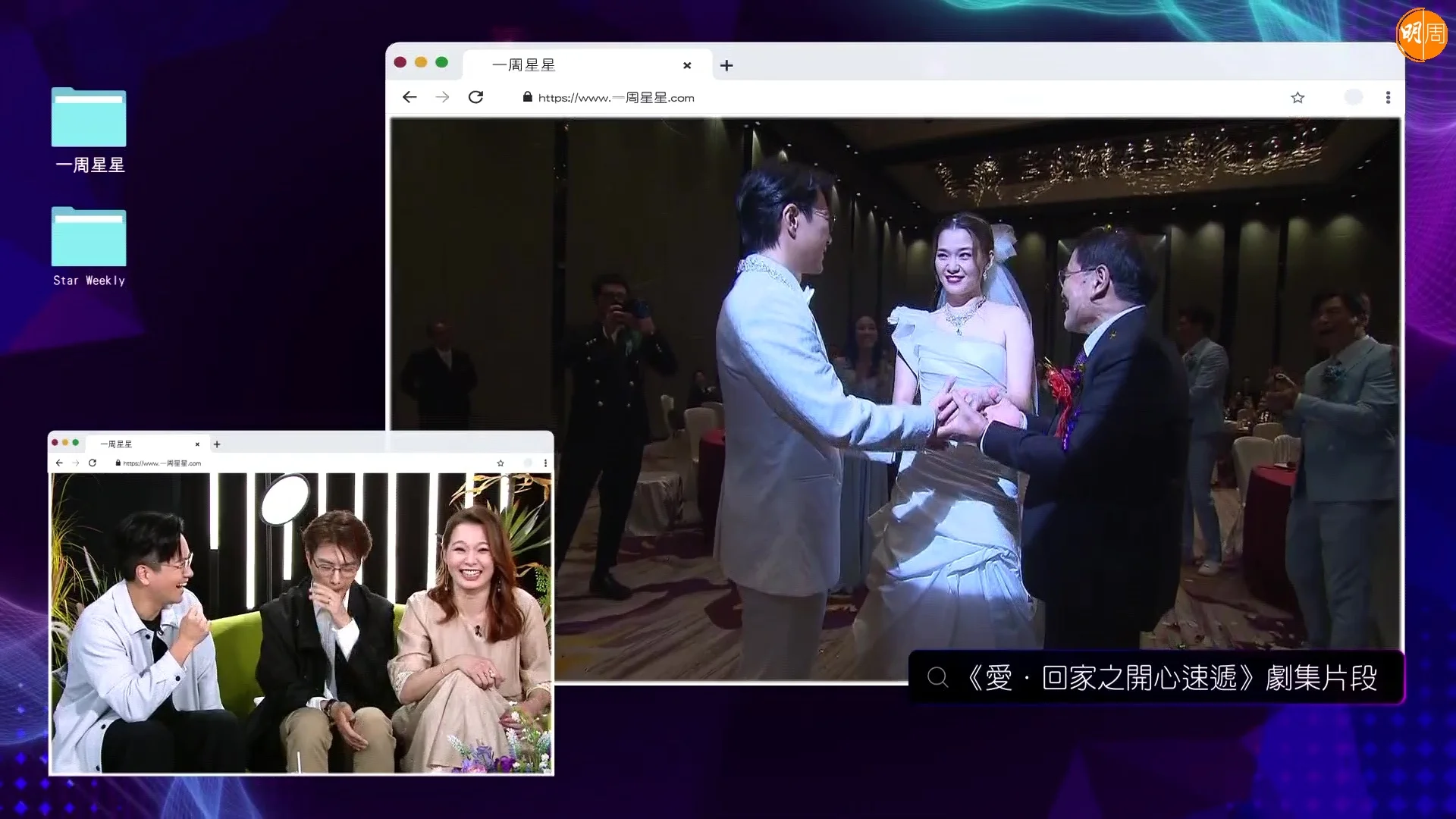Click the padlock icon in large browser address bar

tap(528, 97)
